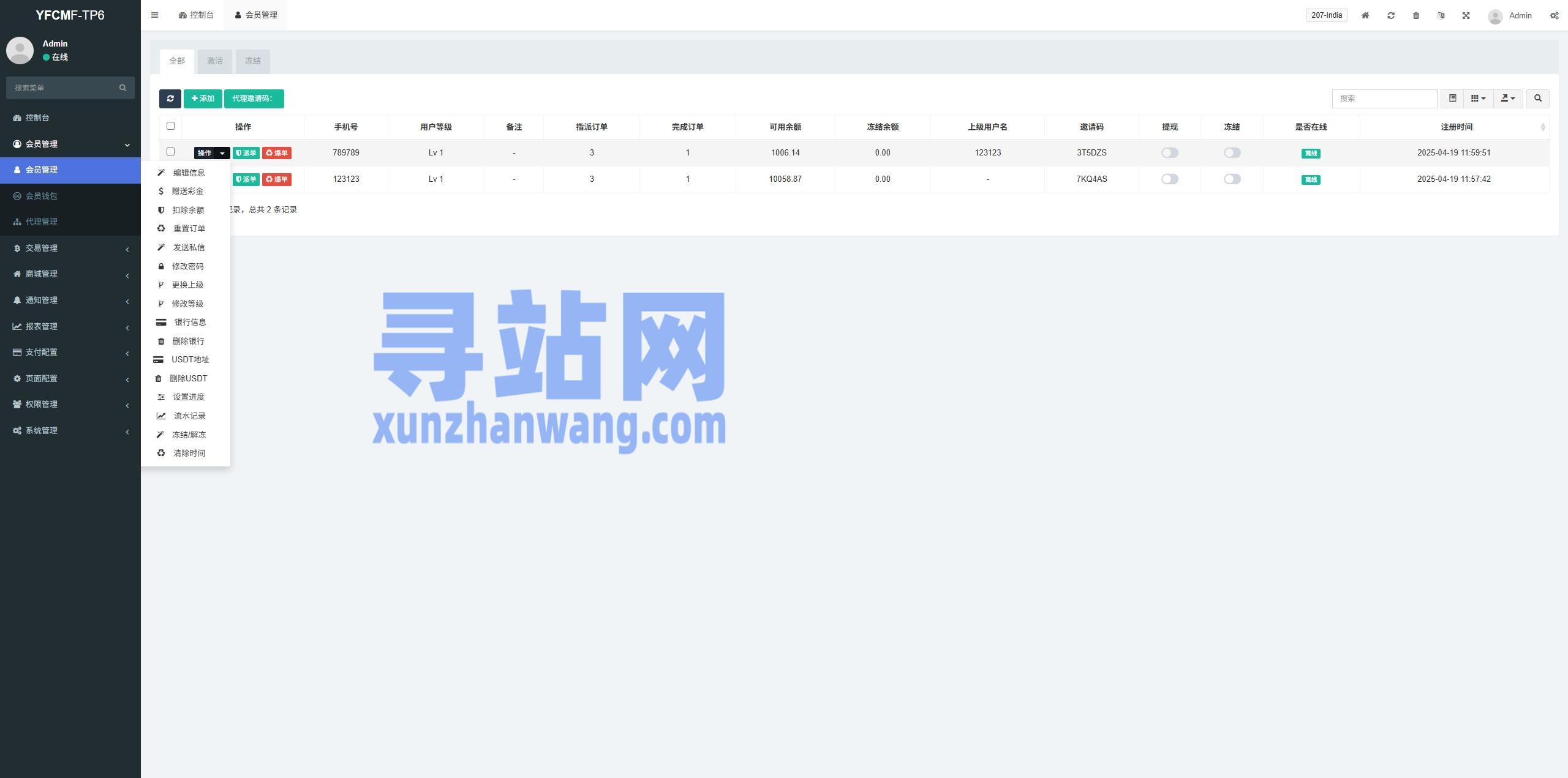This screenshot has width=1568, height=778.
Task: Select 设置进度 from the action menu
Action: click(186, 397)
